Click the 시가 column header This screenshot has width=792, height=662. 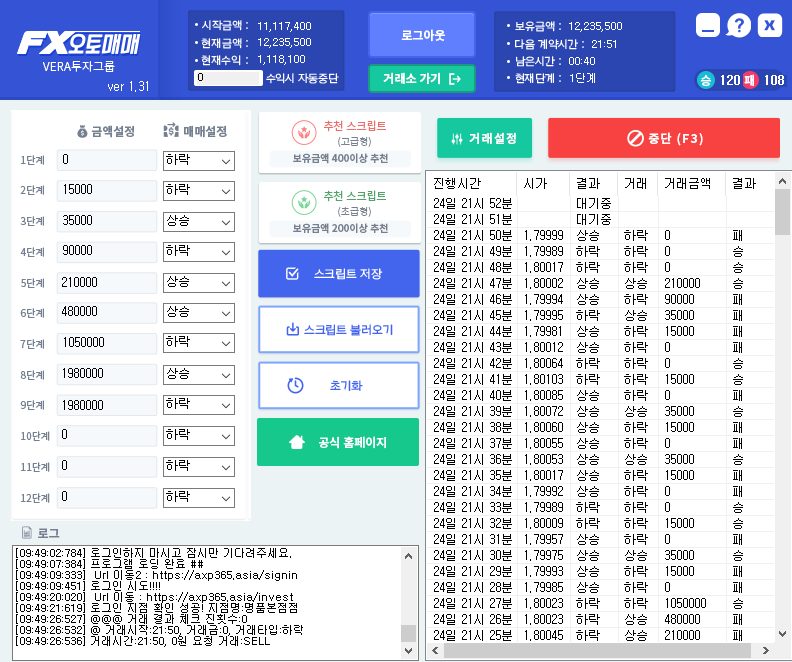(543, 183)
